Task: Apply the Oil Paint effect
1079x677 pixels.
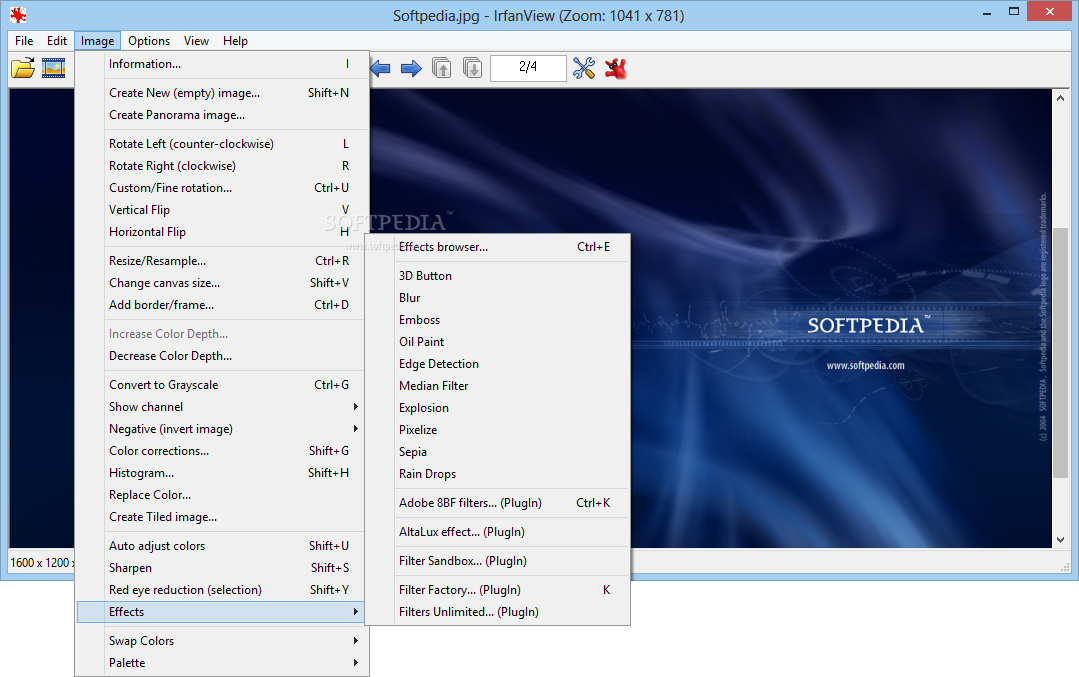Action: tap(497, 342)
